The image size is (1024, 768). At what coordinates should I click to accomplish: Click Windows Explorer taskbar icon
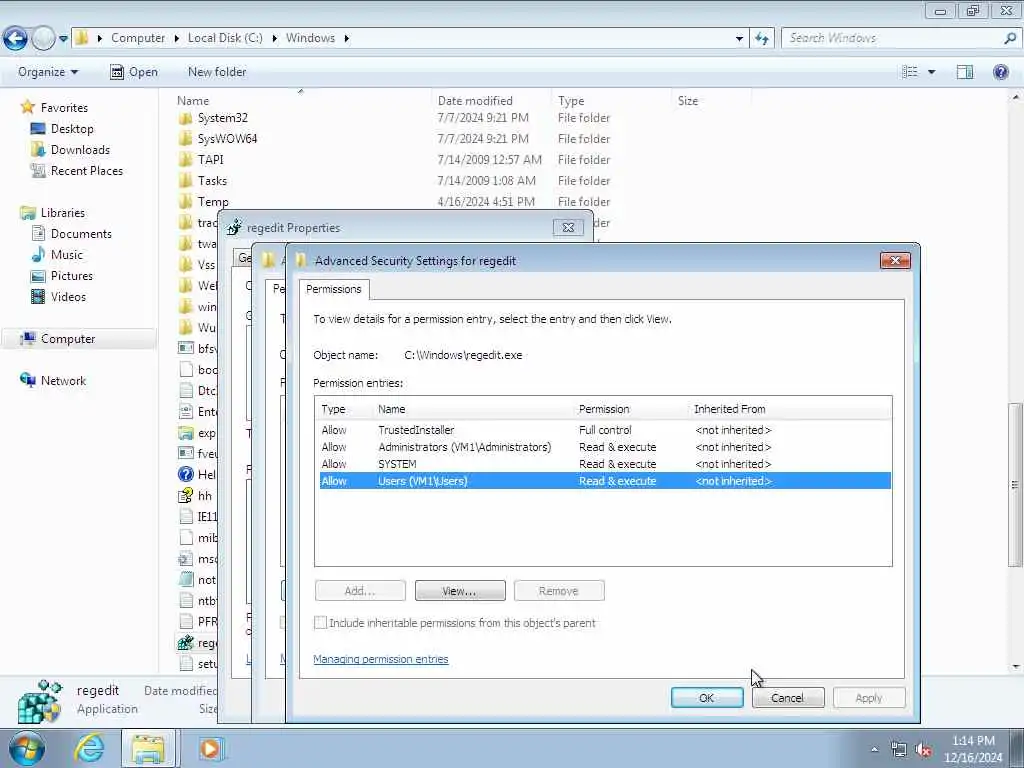pos(148,749)
